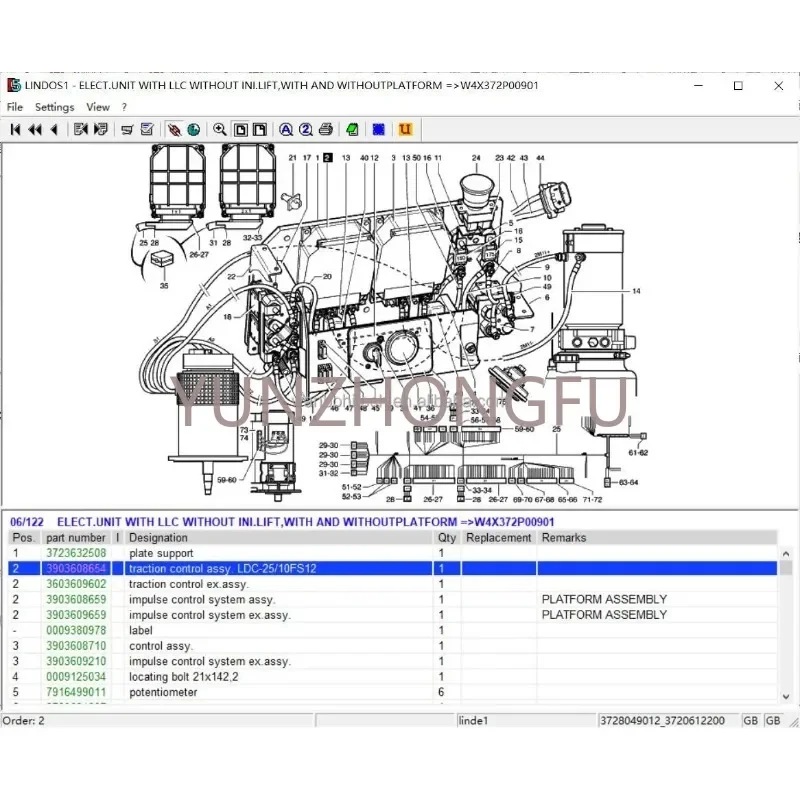
Task: Open the File menu
Action: tap(15, 107)
